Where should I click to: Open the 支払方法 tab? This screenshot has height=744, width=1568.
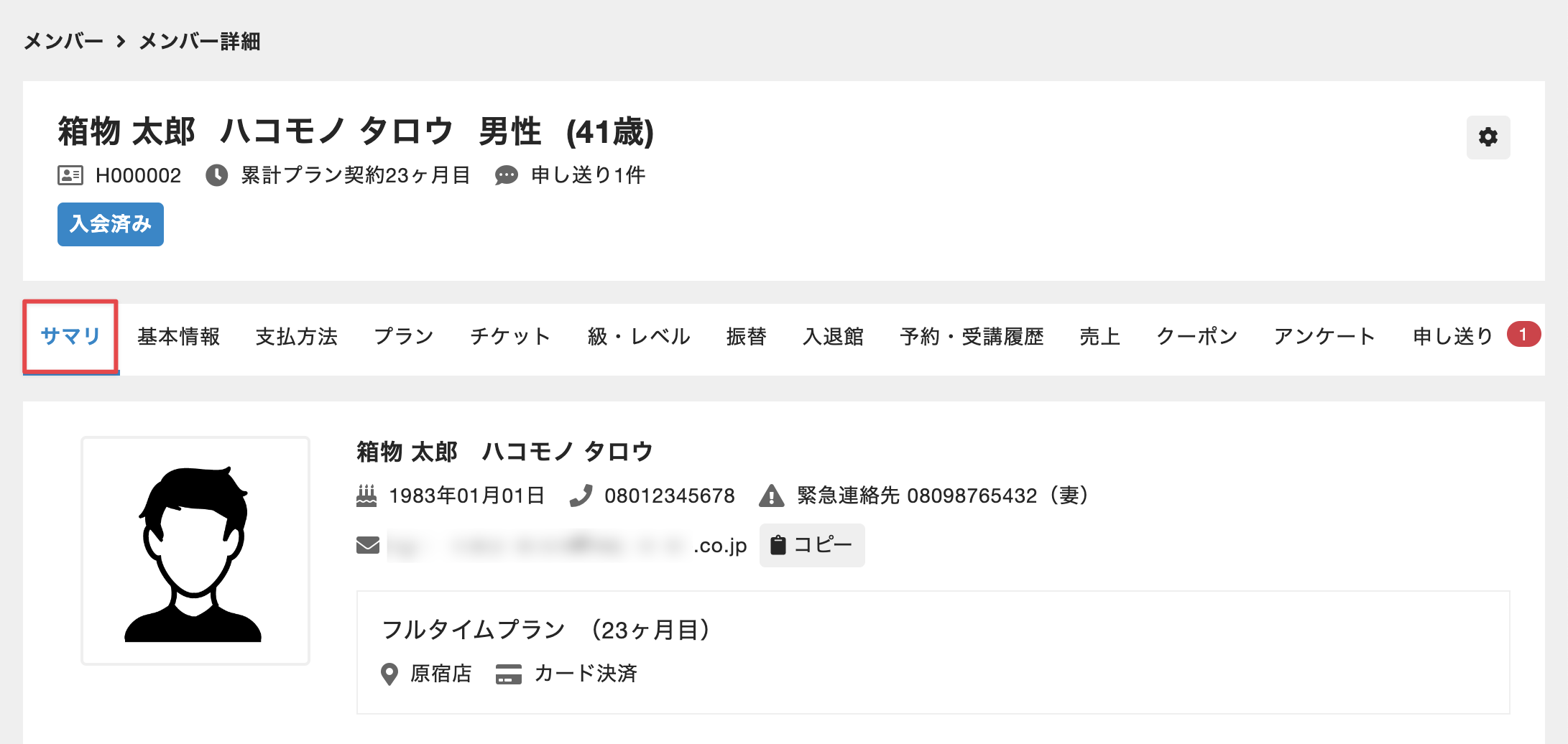tap(296, 336)
